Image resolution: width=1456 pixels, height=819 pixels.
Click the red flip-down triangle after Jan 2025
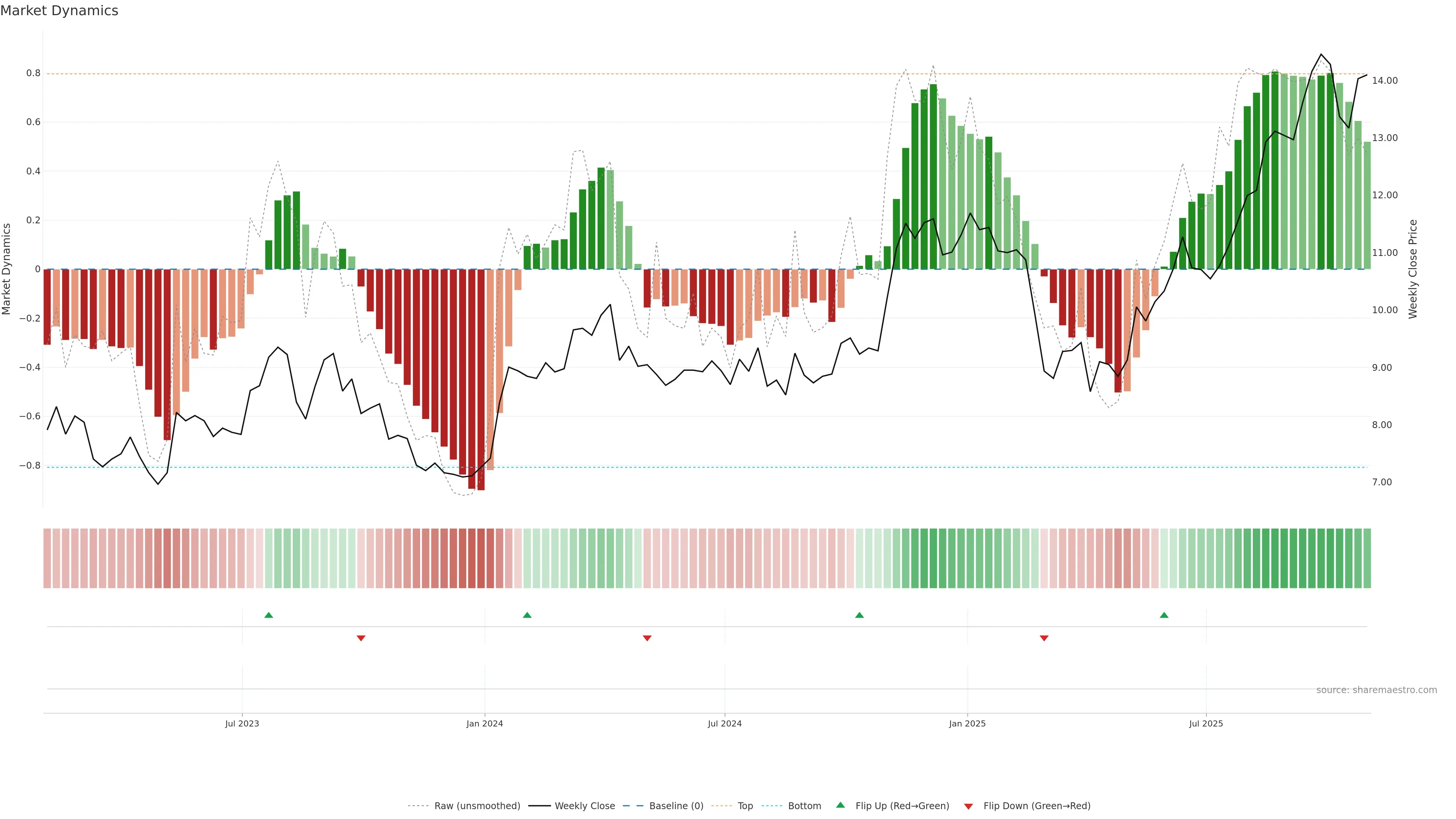[x=1044, y=638]
